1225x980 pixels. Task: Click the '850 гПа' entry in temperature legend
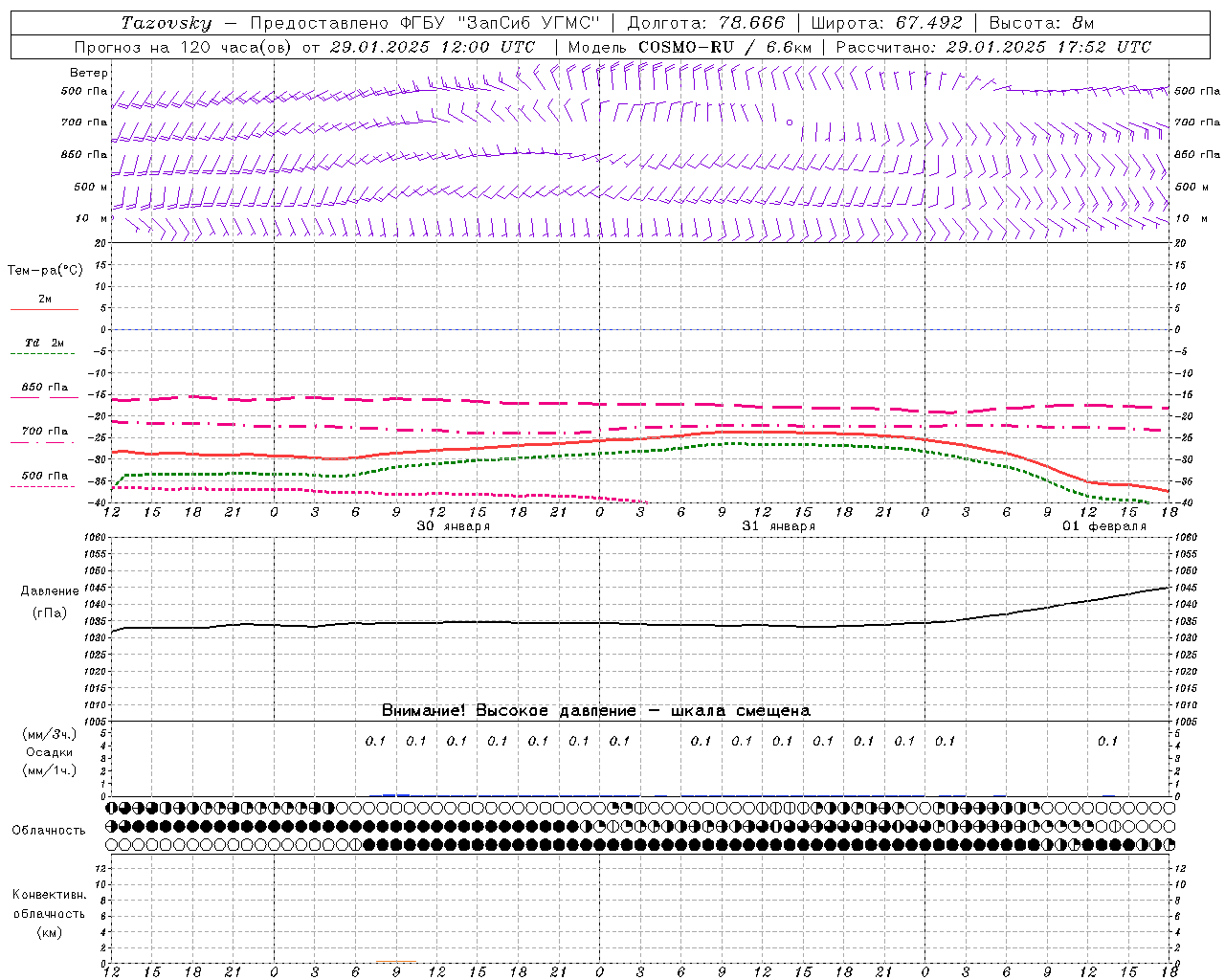point(45,388)
